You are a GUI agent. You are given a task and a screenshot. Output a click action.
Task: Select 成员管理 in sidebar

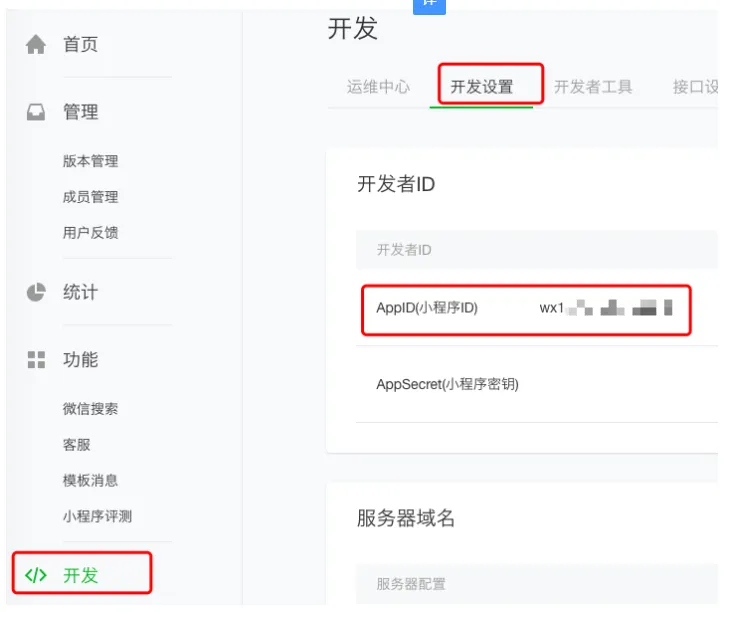pos(90,197)
